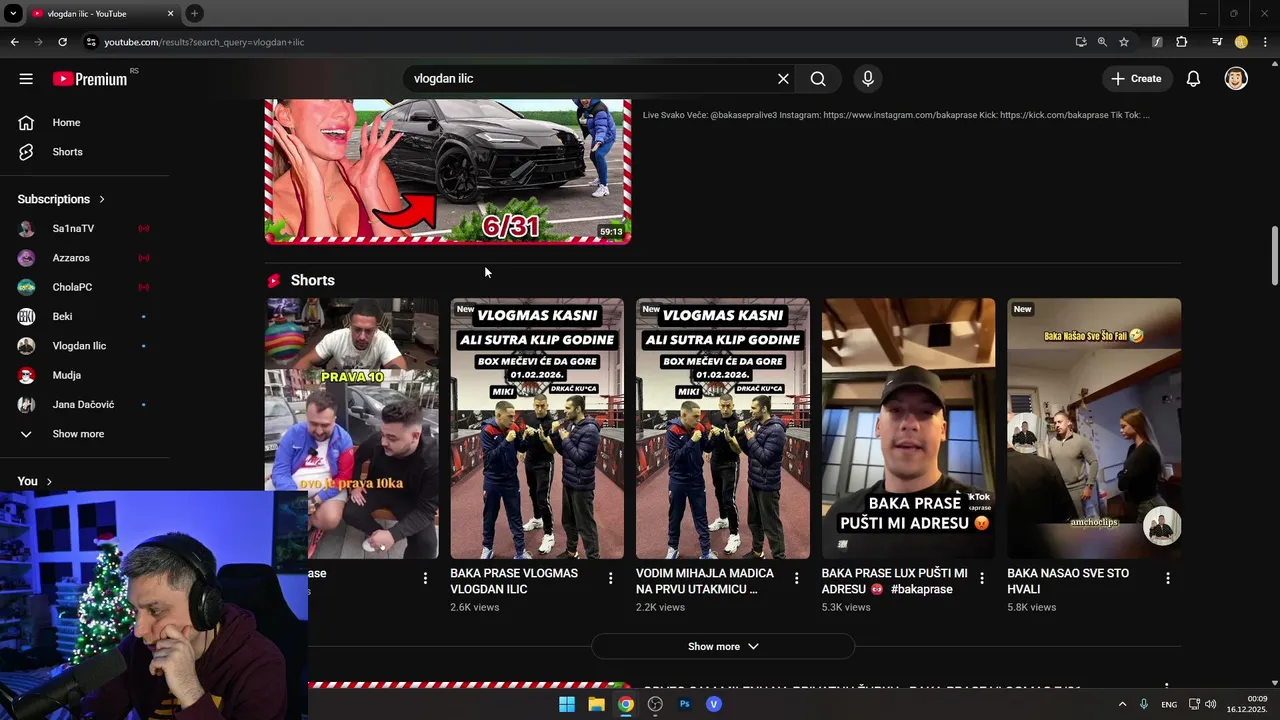Open title BAKA PRASE VLOGMAS VLOGDAN ILIC
Image resolution: width=1280 pixels, height=720 pixels.
click(514, 581)
